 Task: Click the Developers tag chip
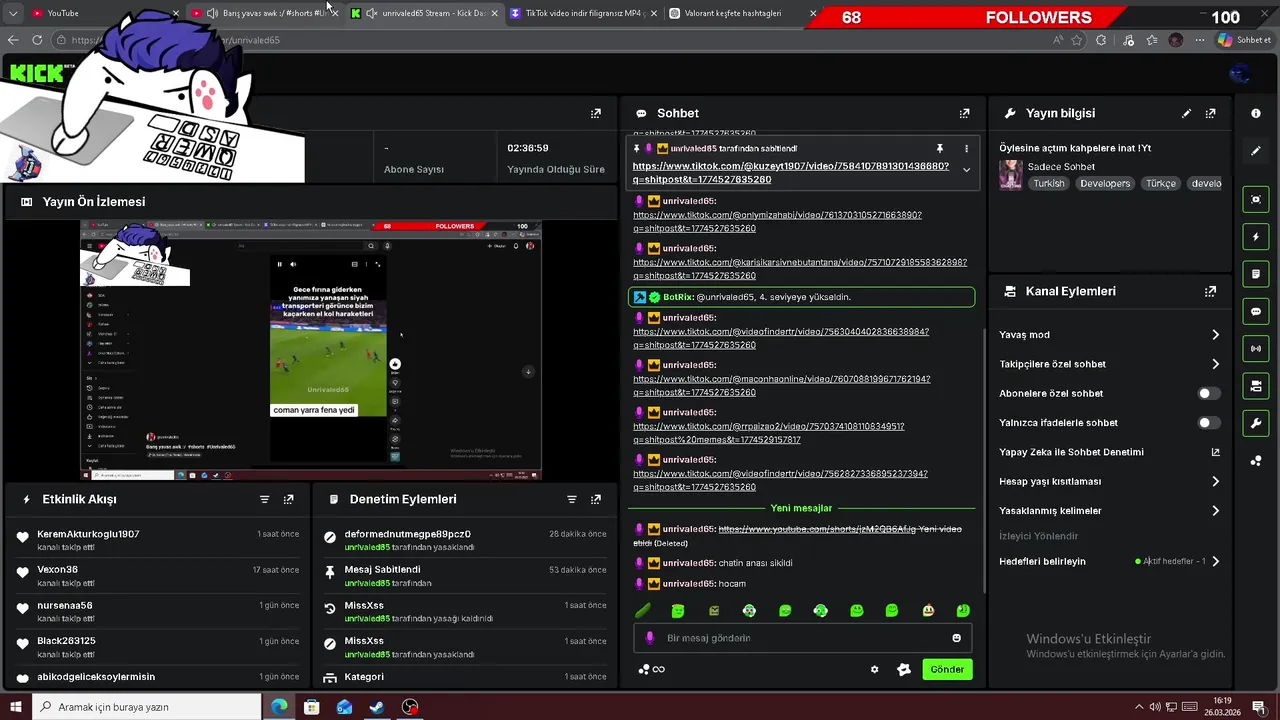(1105, 184)
